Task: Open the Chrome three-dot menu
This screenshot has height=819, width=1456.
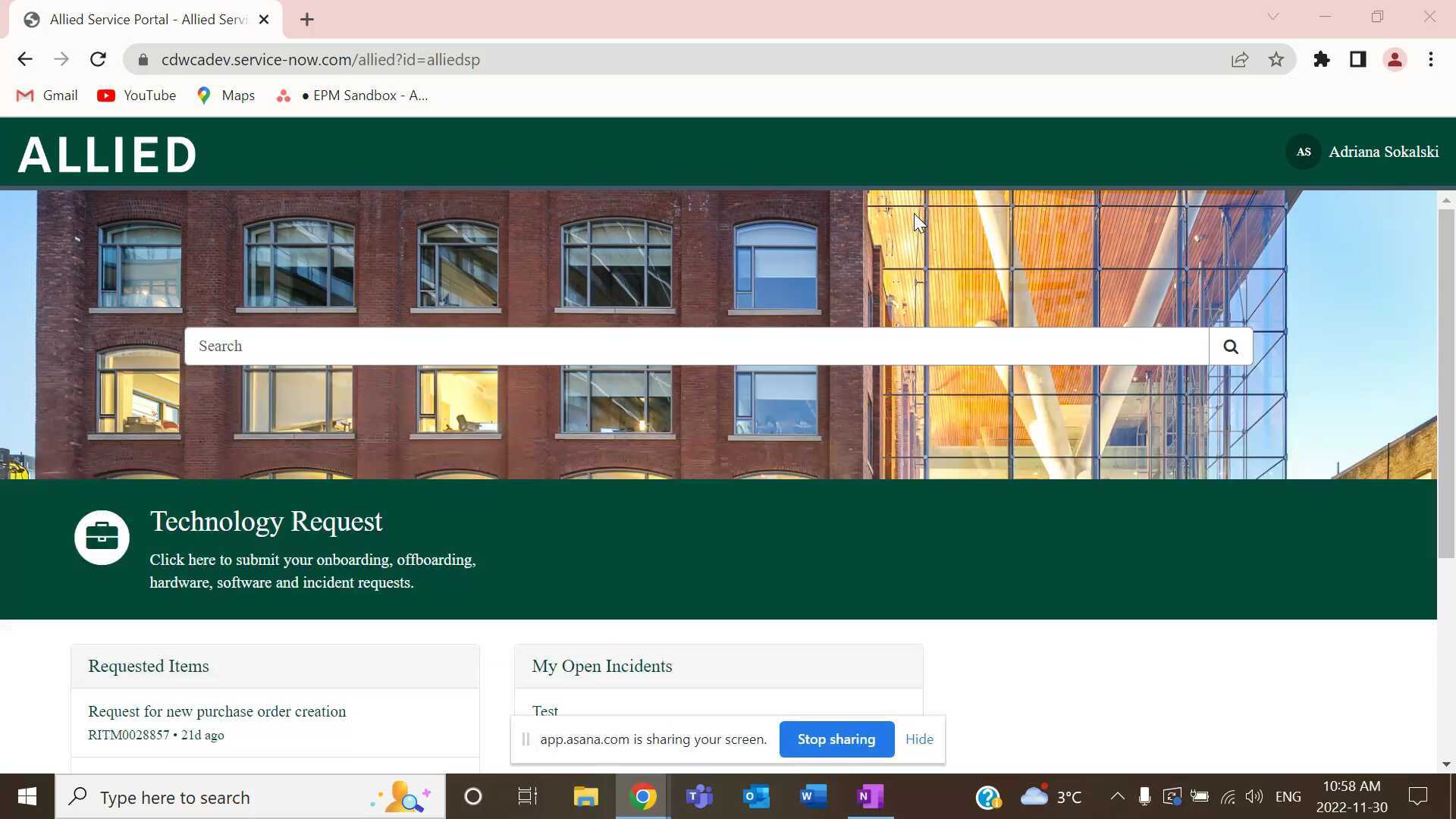Action: point(1431,59)
